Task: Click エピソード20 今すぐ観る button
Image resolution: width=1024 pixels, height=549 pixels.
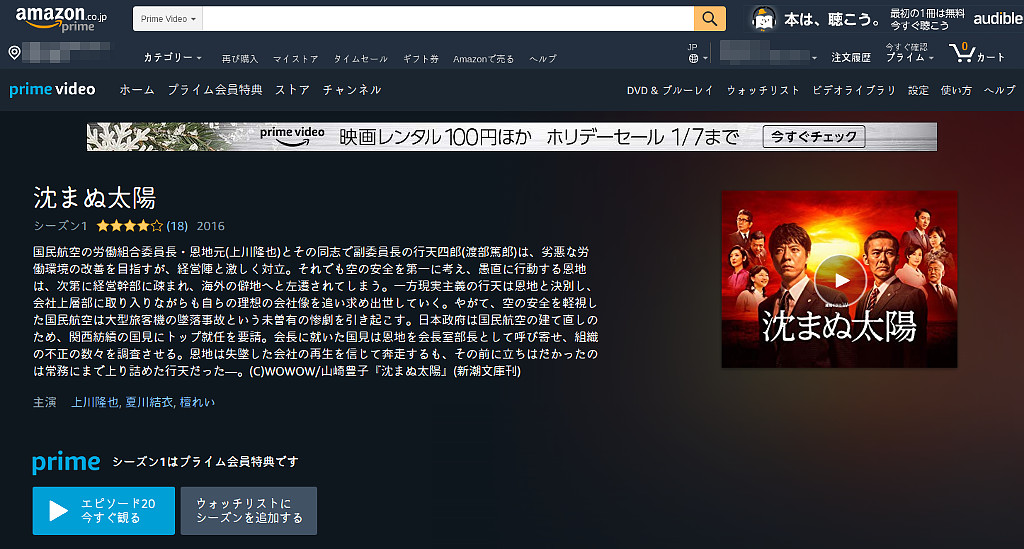Action: [x=104, y=510]
